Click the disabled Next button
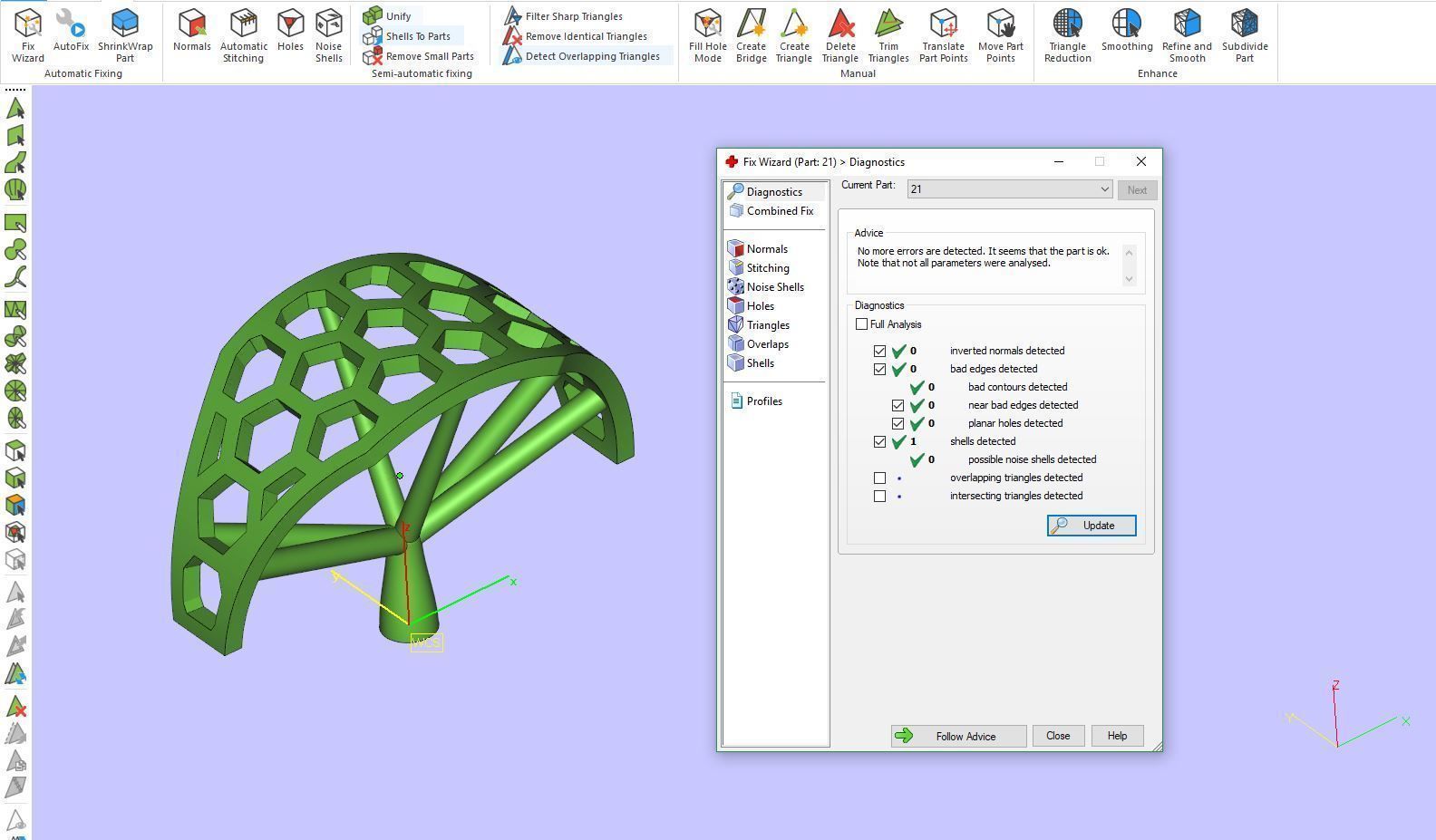 1137,190
